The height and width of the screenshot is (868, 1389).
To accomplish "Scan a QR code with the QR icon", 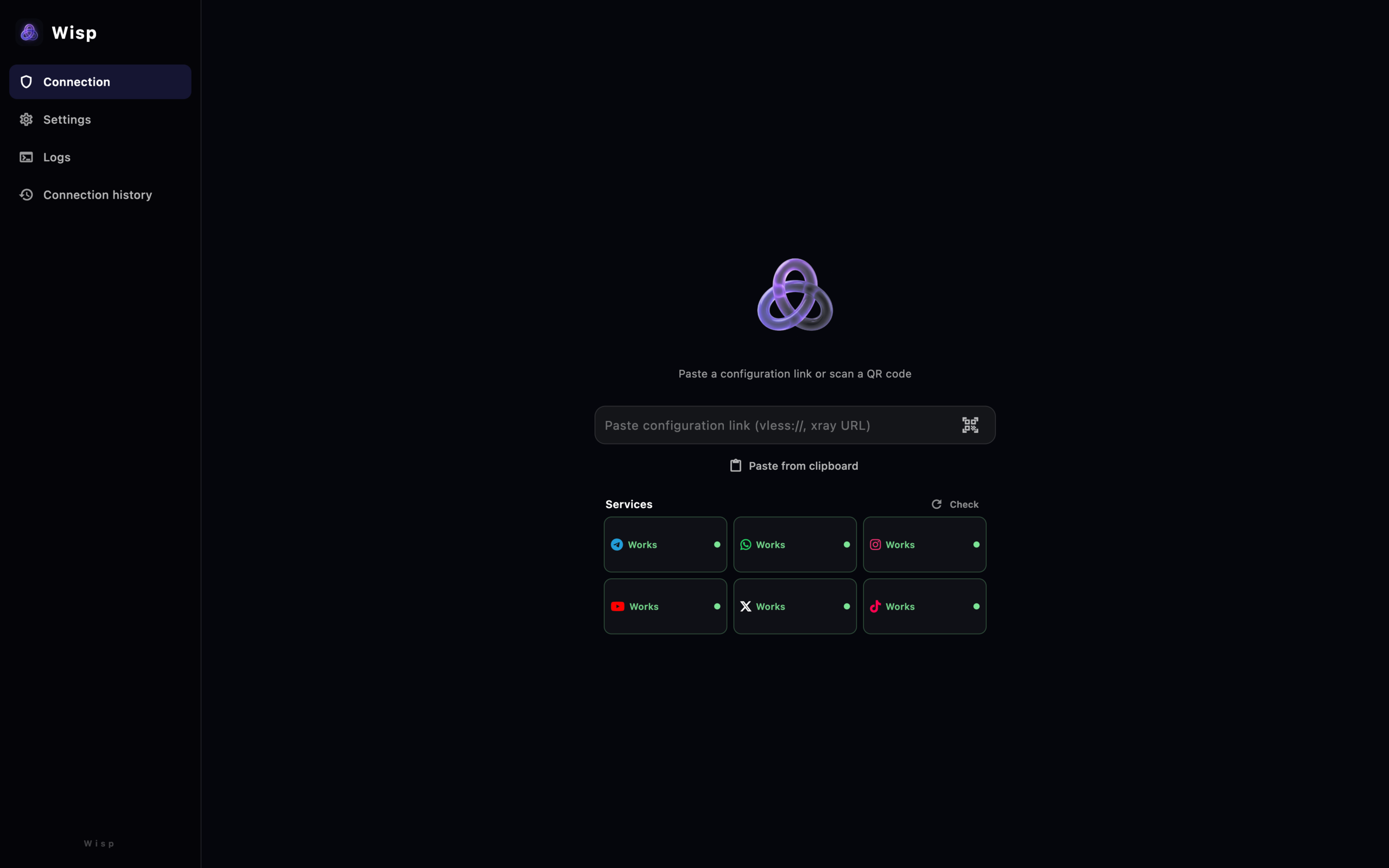I will point(970,425).
